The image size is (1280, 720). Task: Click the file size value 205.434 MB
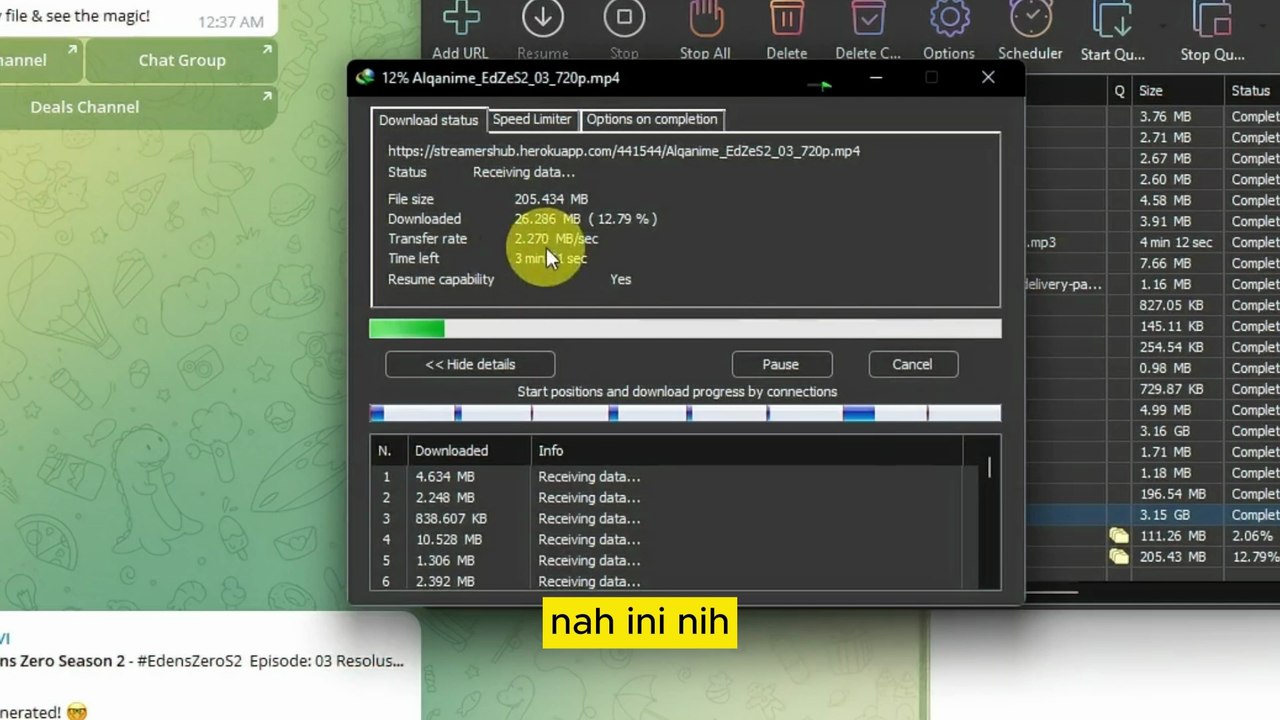click(x=551, y=199)
